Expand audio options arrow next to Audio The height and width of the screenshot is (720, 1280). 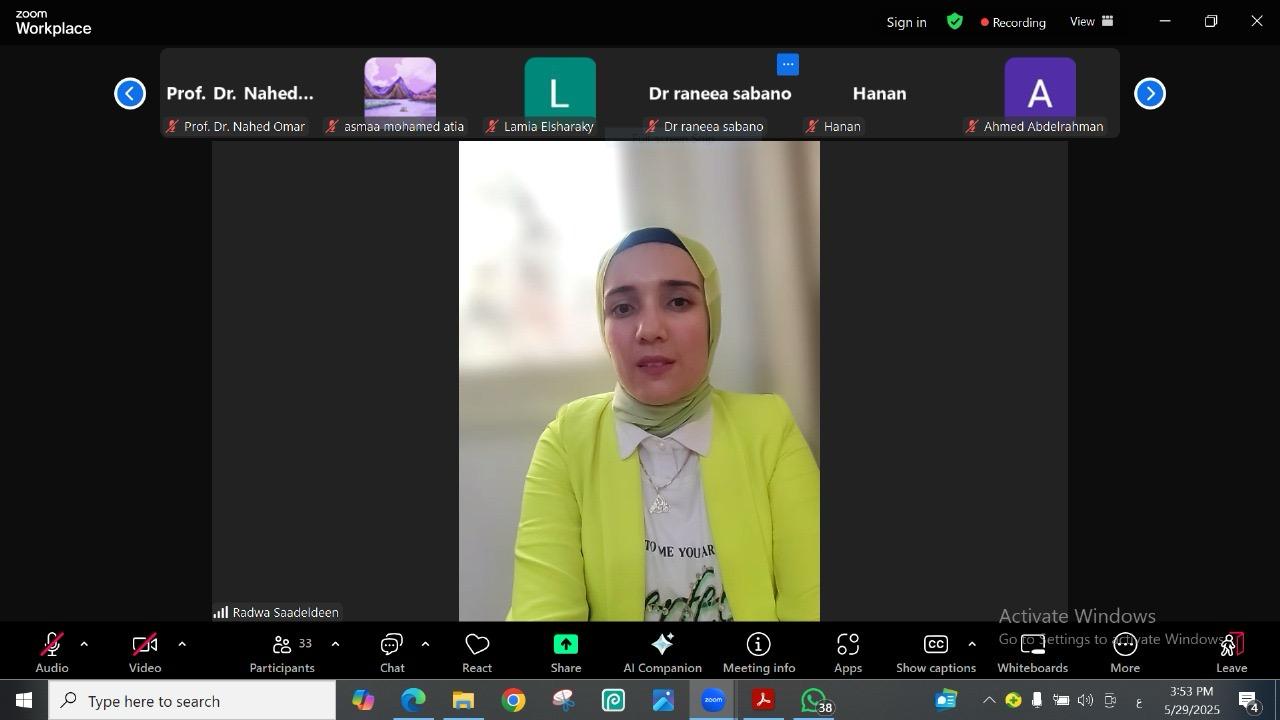click(84, 644)
